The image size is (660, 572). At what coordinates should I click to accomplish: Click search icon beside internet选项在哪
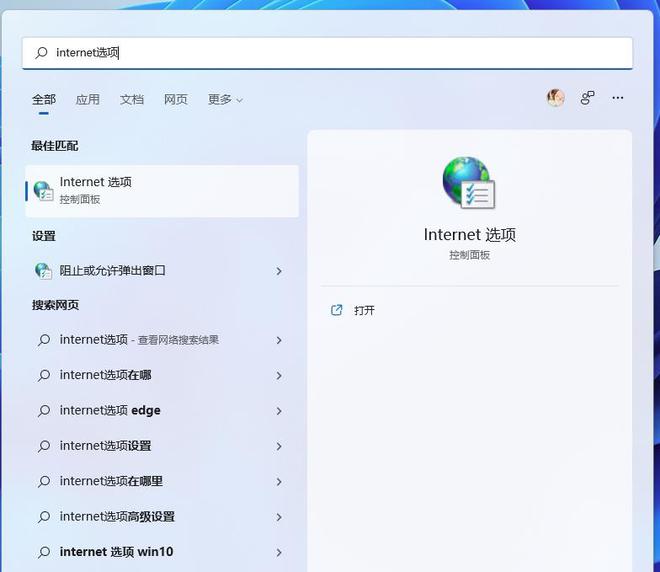point(44,375)
